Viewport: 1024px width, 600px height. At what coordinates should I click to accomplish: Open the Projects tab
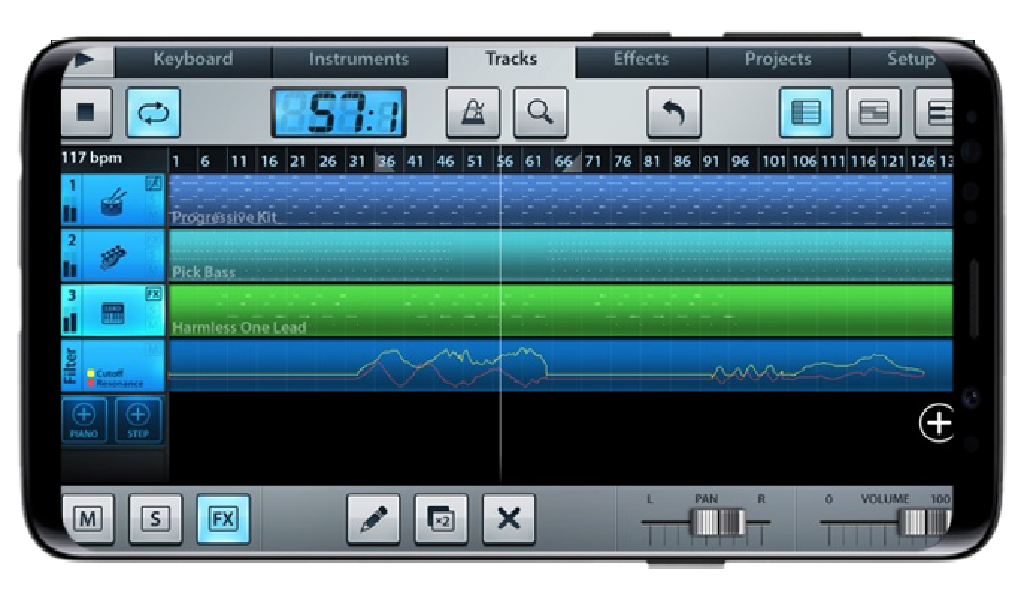point(777,59)
